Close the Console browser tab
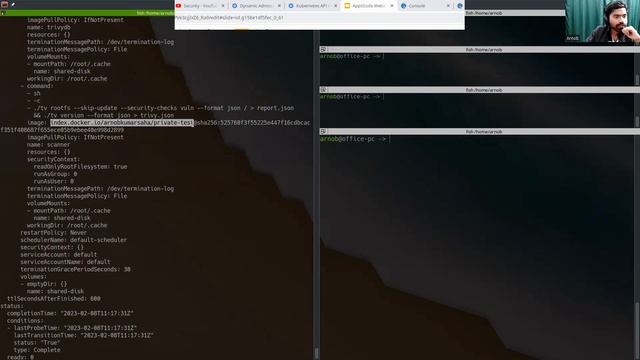The height and width of the screenshot is (360, 640). click(448, 6)
